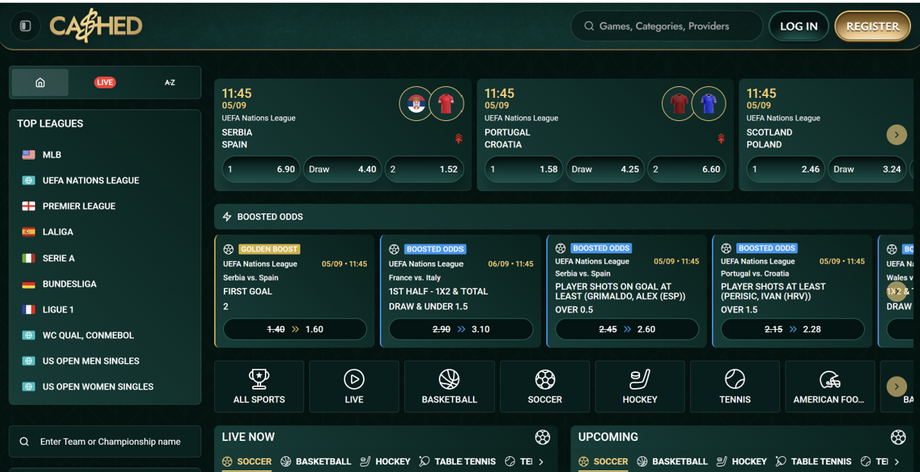This screenshot has width=920, height=472.
Task: Open LIVE play-circle category
Action: click(x=354, y=387)
